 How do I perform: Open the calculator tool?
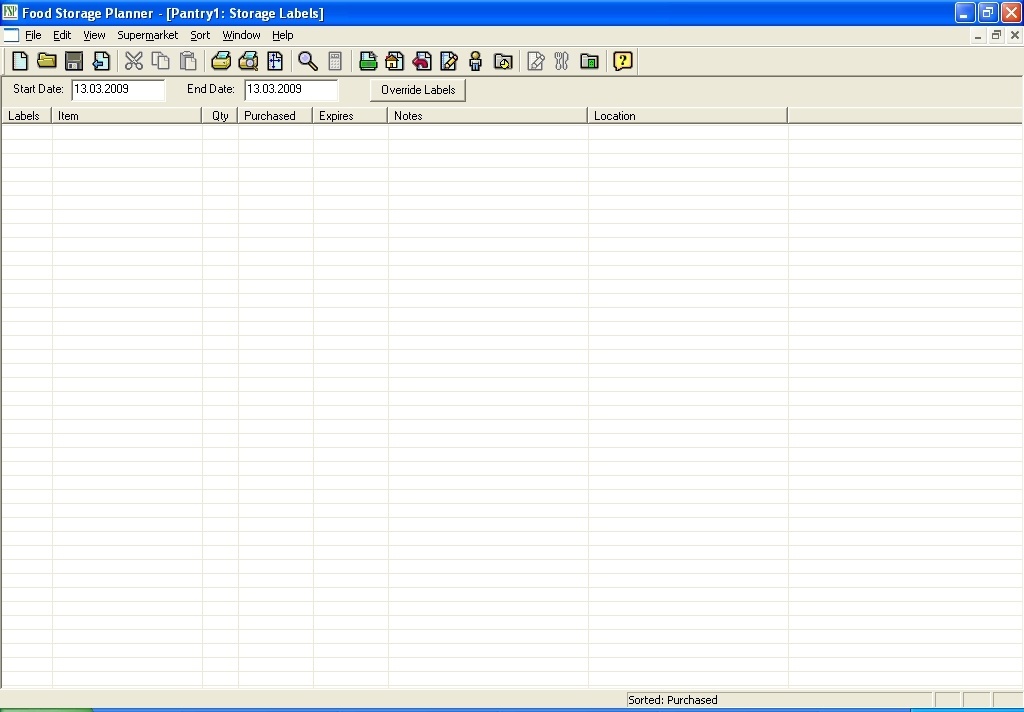334,61
